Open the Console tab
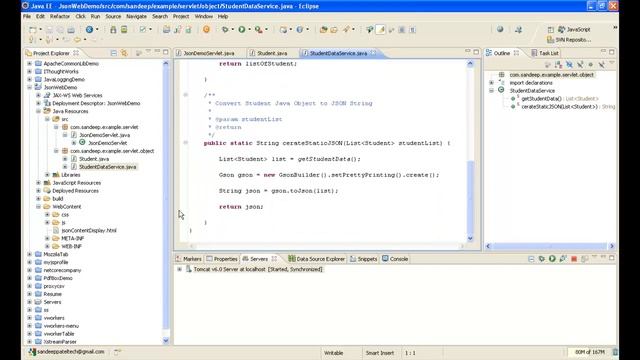640x360 pixels. [x=395, y=259]
